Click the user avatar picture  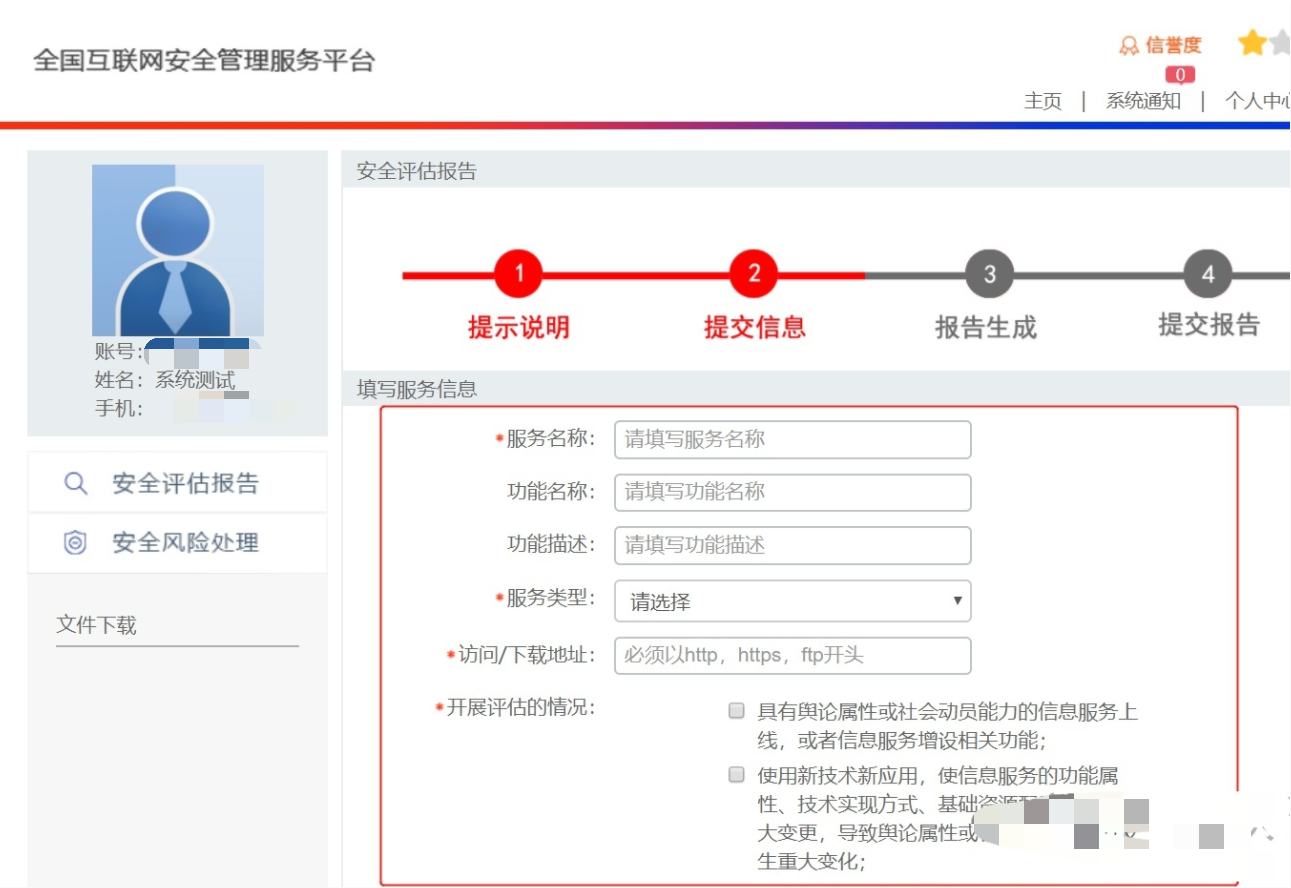click(x=178, y=250)
